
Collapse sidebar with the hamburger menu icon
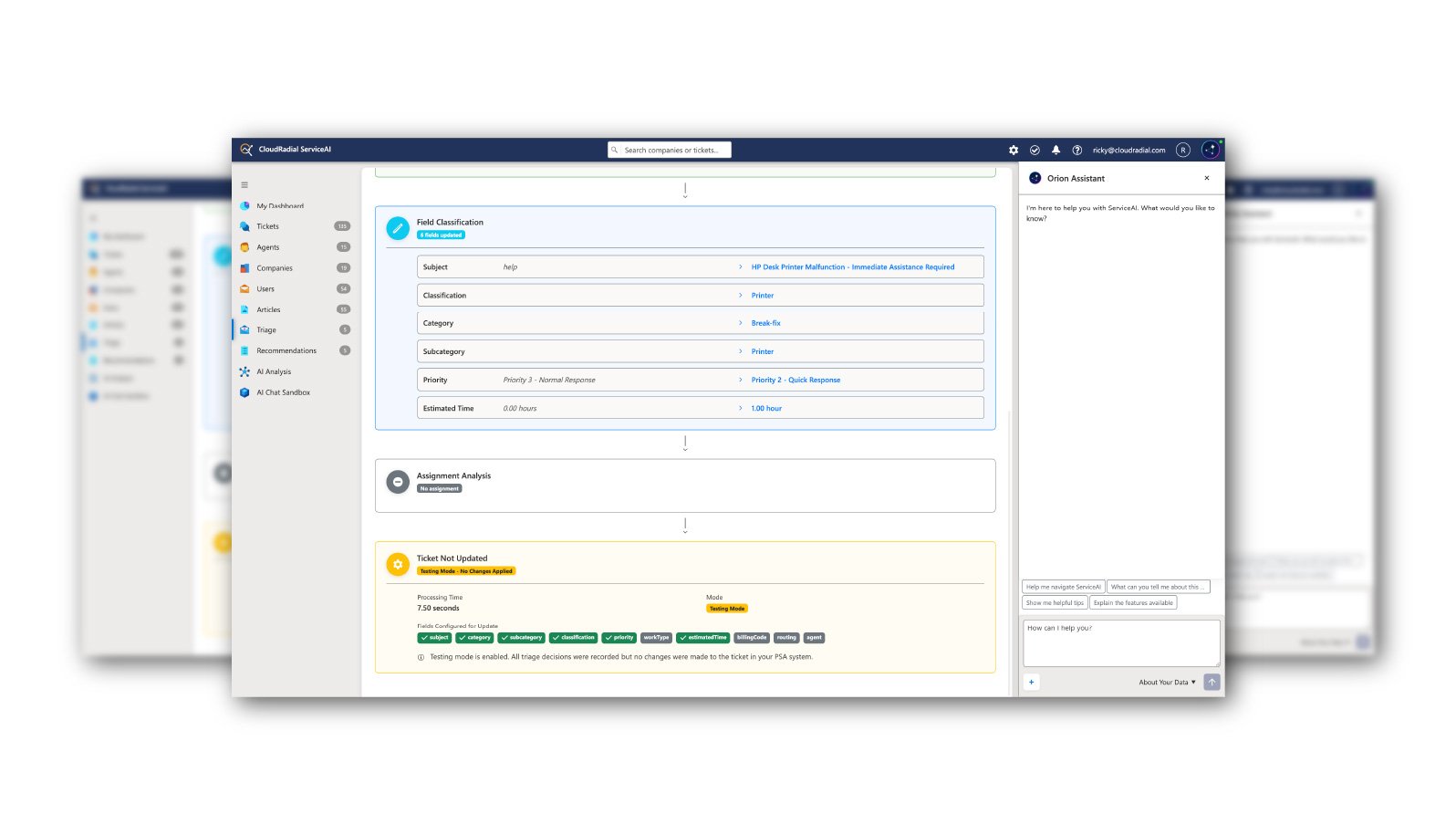[x=244, y=185]
